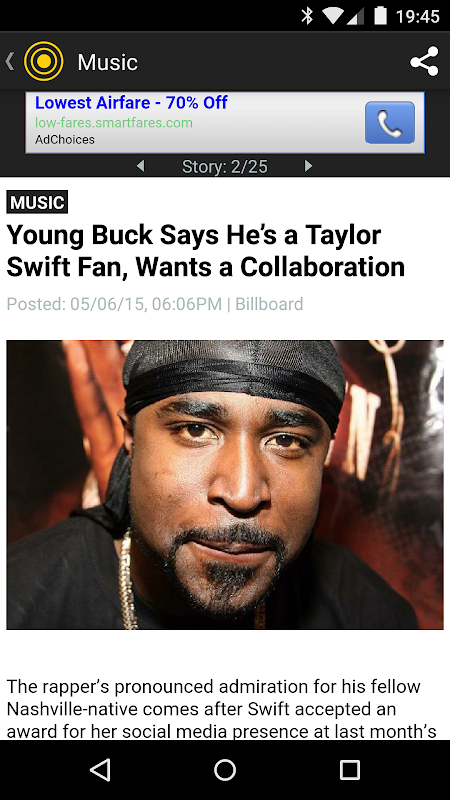
Task: Tap the yellow circular app logo
Action: point(44,61)
